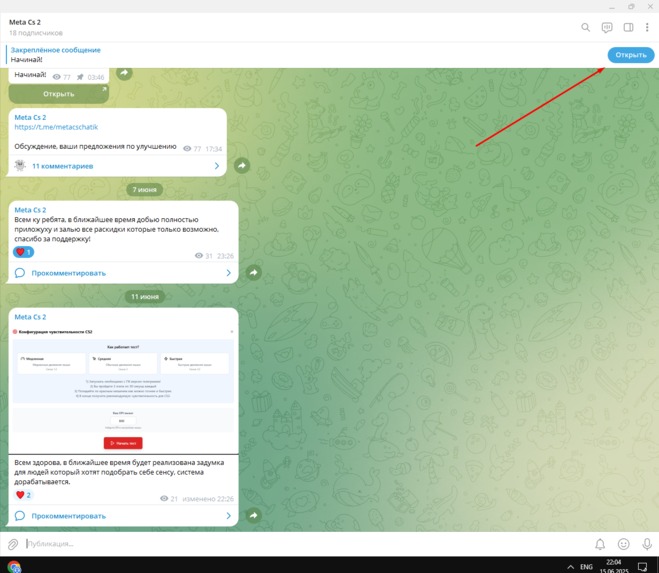This screenshot has width=659, height=573.
Task: Click Meta Cs 2 author name on Обсуждение post
Action: pos(30,117)
